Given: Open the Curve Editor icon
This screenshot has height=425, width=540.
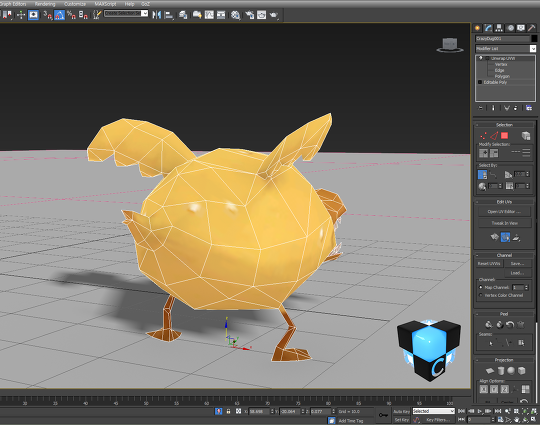Looking at the screenshot, I should click(209, 15).
